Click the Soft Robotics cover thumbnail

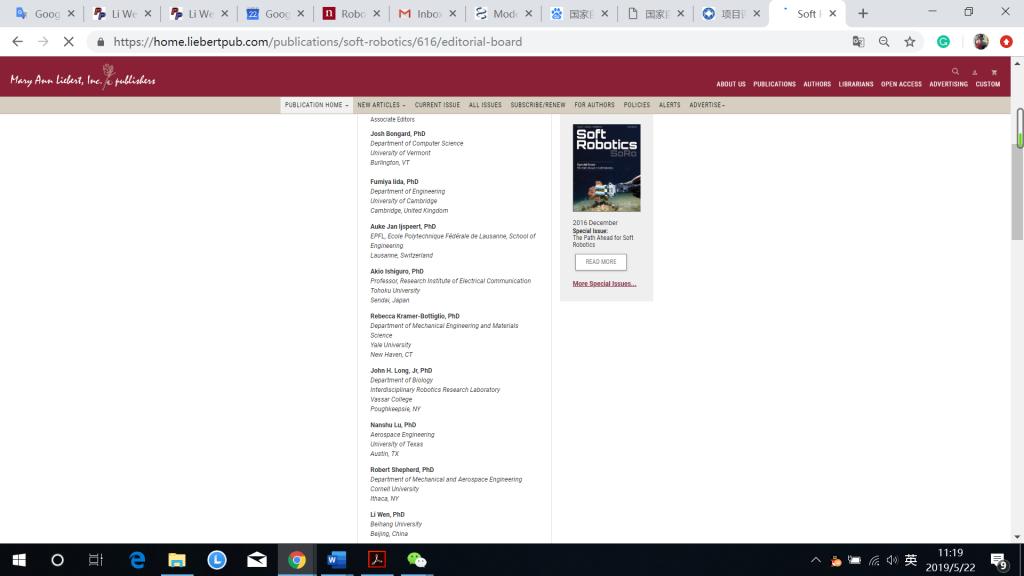click(606, 168)
